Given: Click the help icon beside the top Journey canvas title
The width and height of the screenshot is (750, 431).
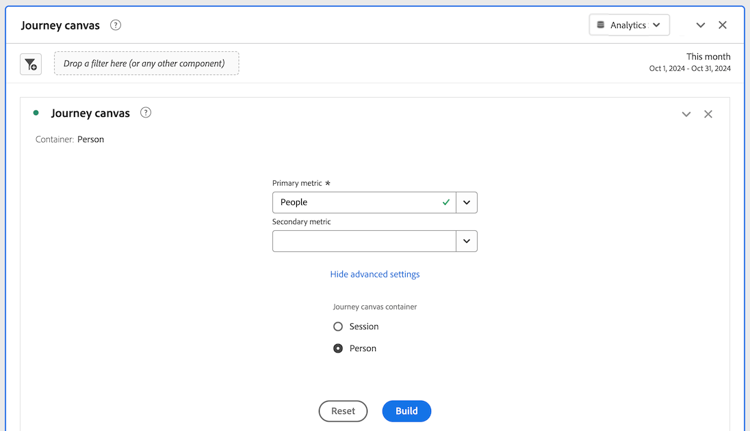Looking at the screenshot, I should (x=116, y=25).
